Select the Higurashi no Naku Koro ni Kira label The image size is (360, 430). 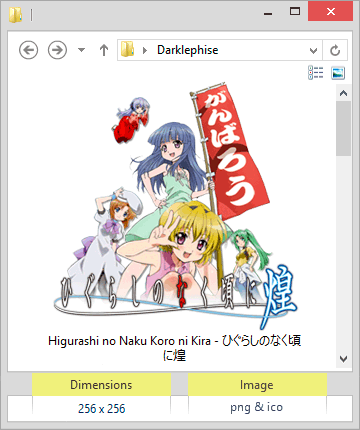[174, 348]
